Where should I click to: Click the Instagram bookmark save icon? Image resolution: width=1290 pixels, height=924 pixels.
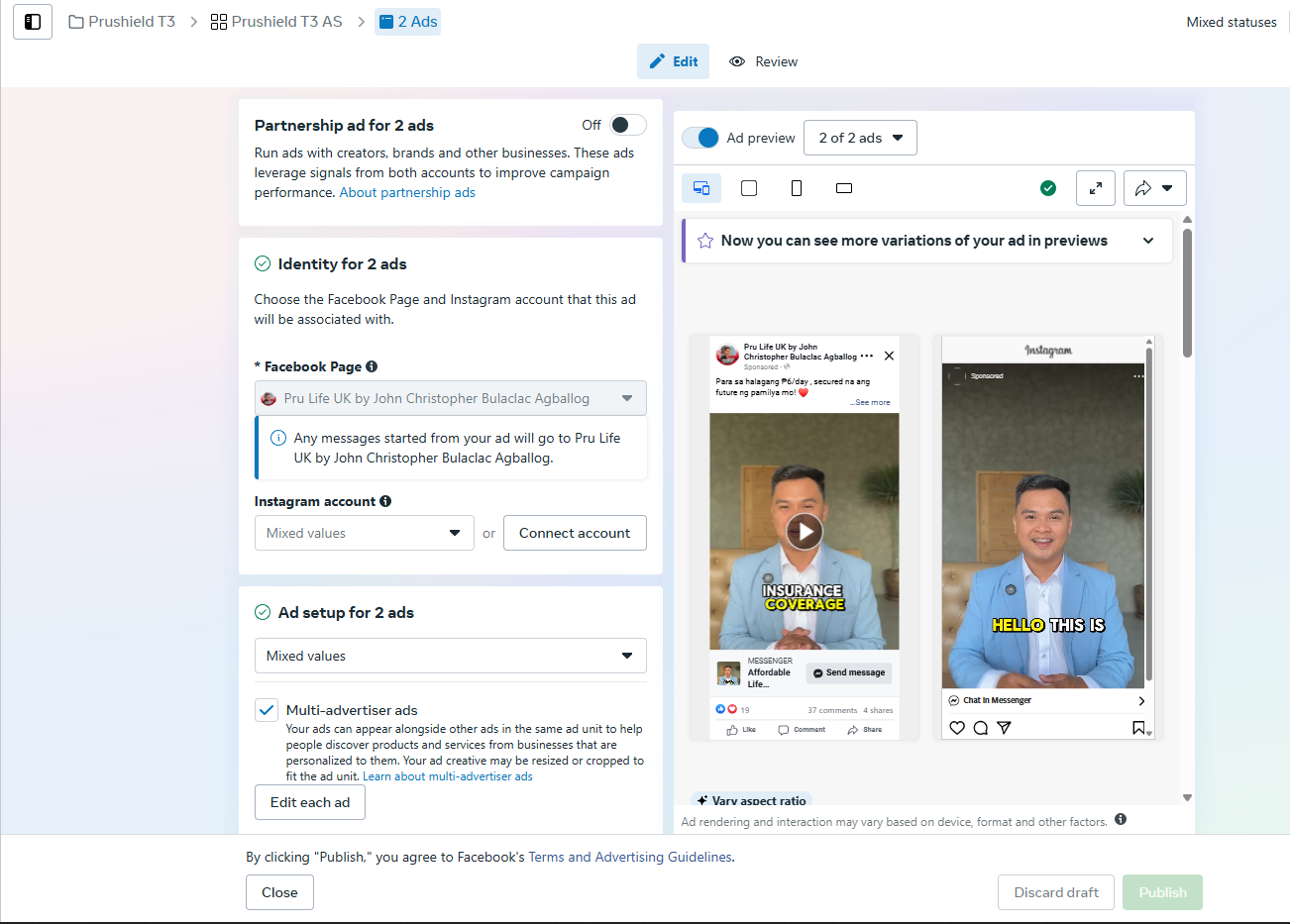[1138, 728]
